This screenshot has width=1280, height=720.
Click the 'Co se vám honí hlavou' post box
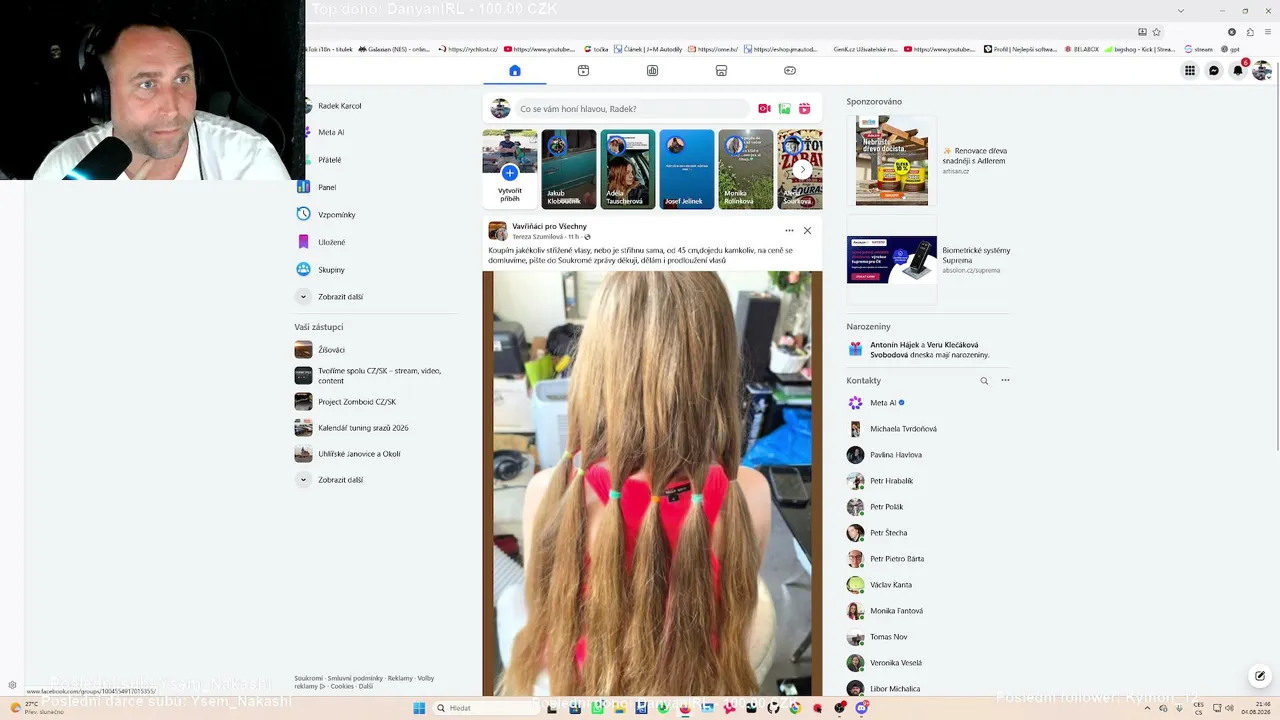pos(632,109)
